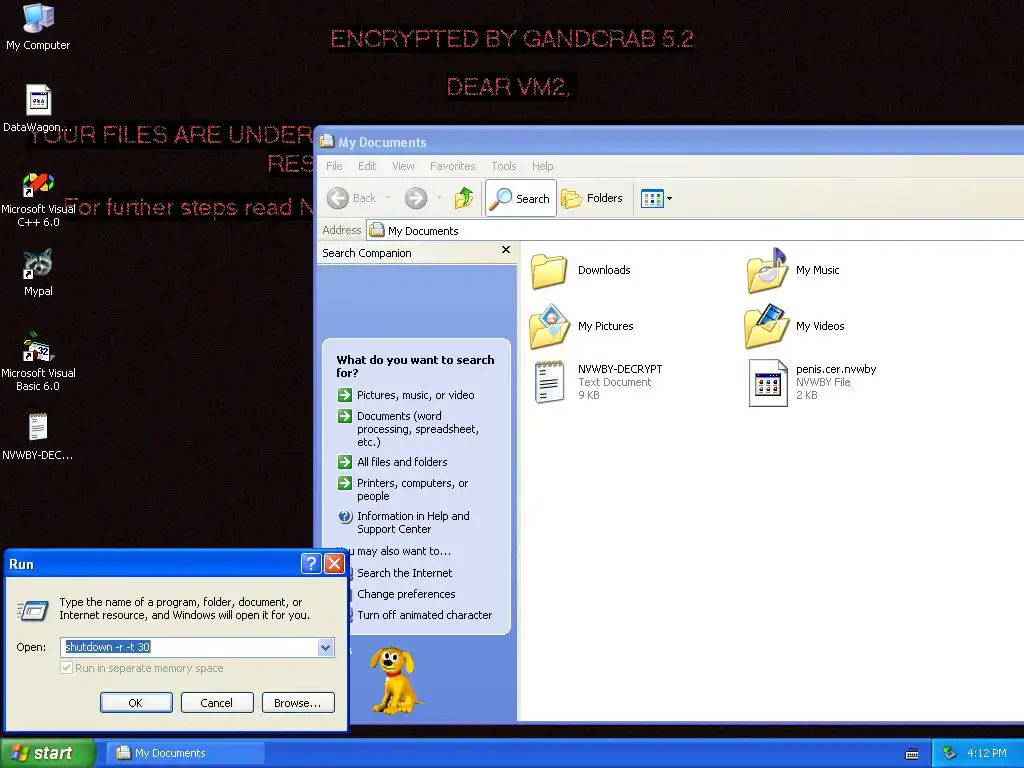Open the Forward button history dropdown arrow
1024x768 pixels.
(439, 198)
